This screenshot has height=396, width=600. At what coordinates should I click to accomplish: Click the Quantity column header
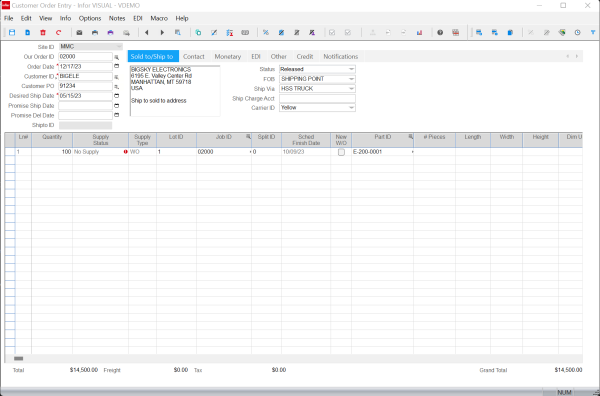52,140
